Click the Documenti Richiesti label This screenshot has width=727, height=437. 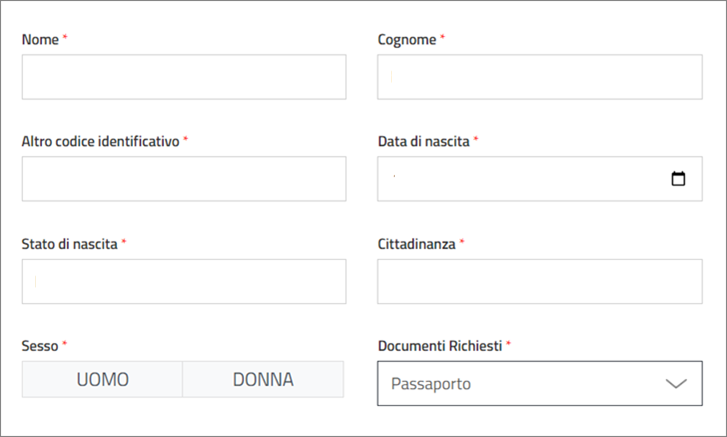tap(439, 345)
